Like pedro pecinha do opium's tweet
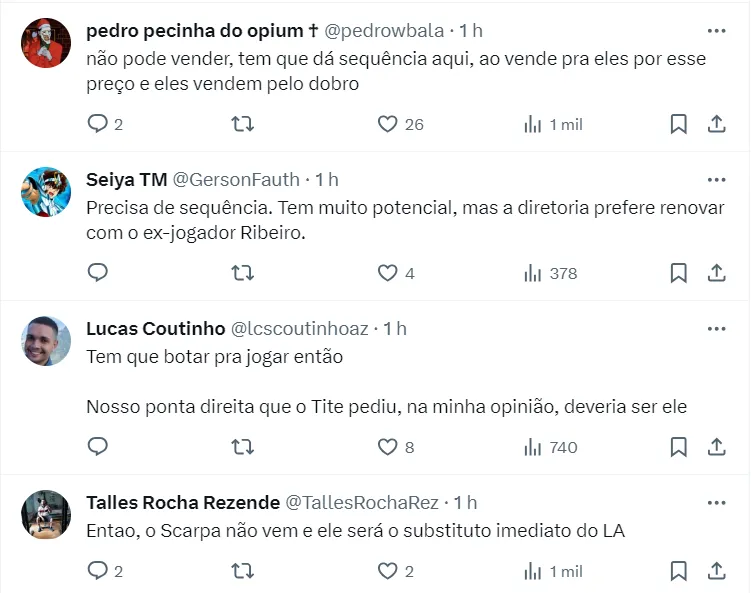 pos(388,124)
